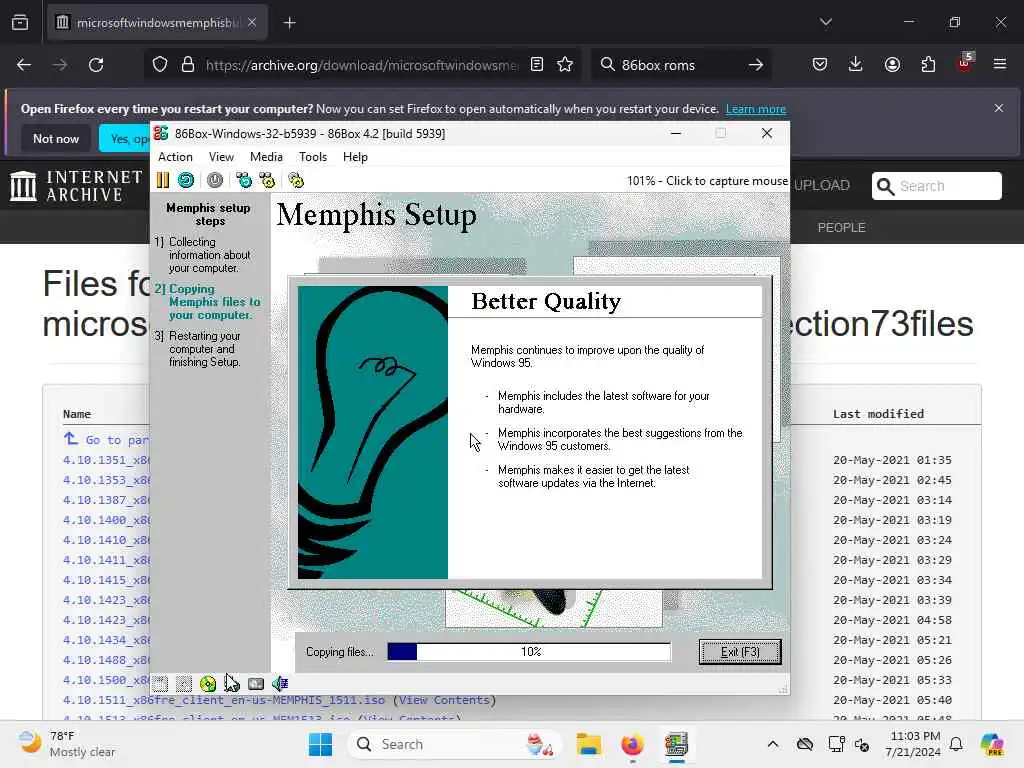Open the 86Box Tools menu
The height and width of the screenshot is (768, 1024).
point(313,157)
